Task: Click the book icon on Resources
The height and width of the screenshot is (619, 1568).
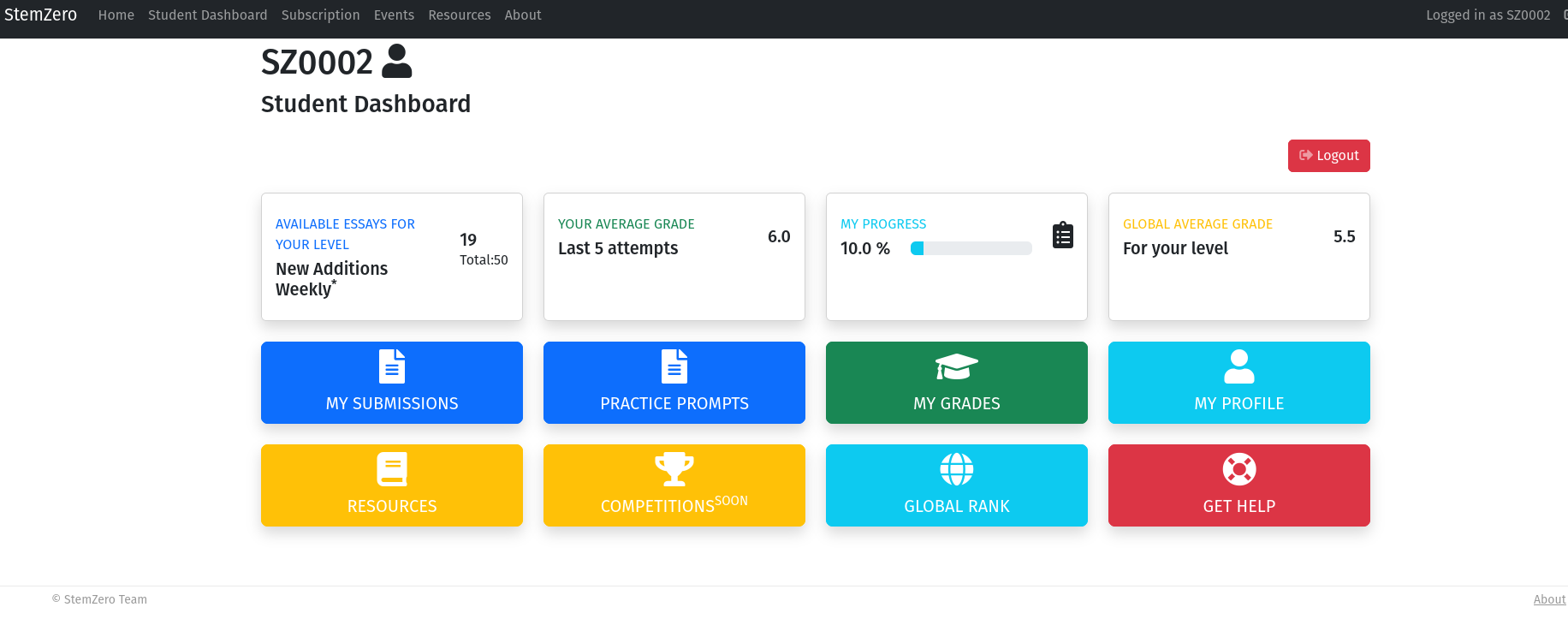Action: pos(392,469)
